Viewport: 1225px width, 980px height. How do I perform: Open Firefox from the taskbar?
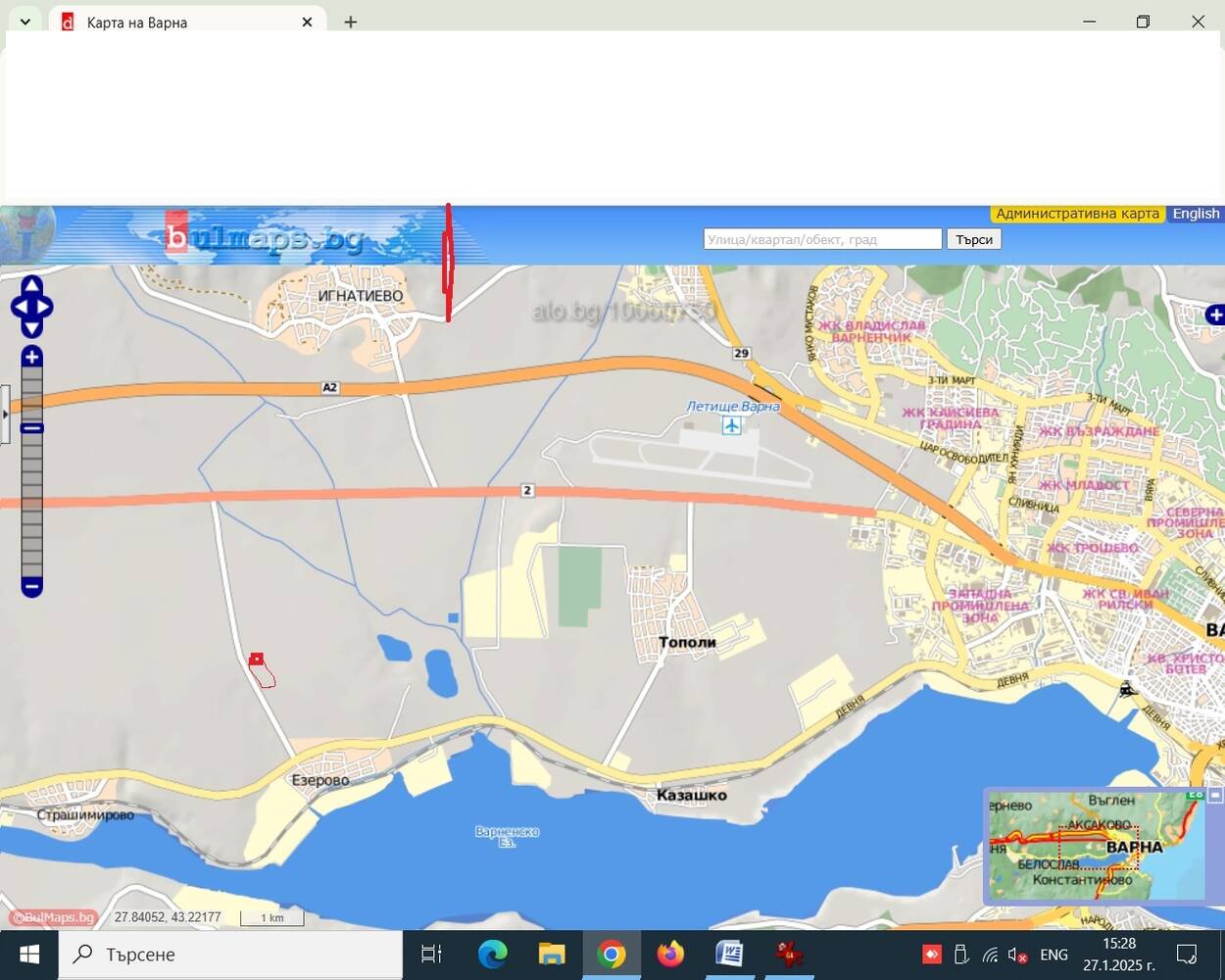point(670,954)
